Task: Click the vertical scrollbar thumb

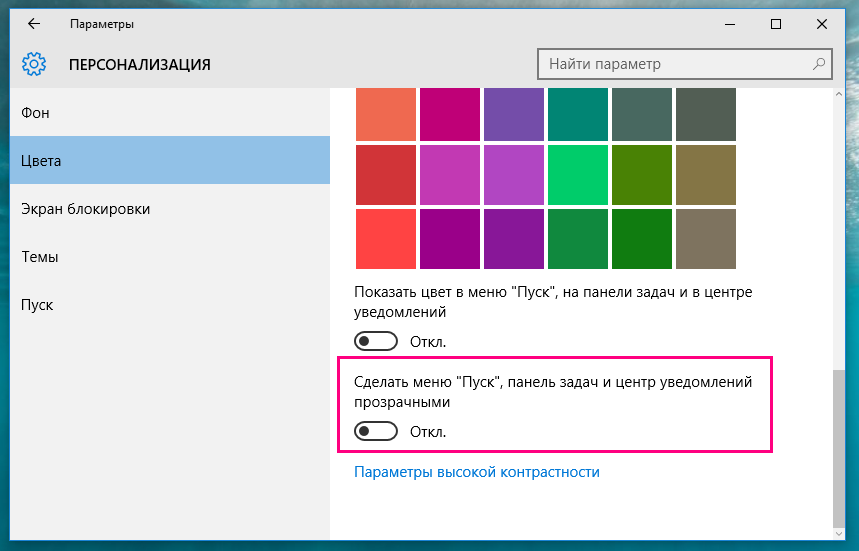Action: (839, 448)
